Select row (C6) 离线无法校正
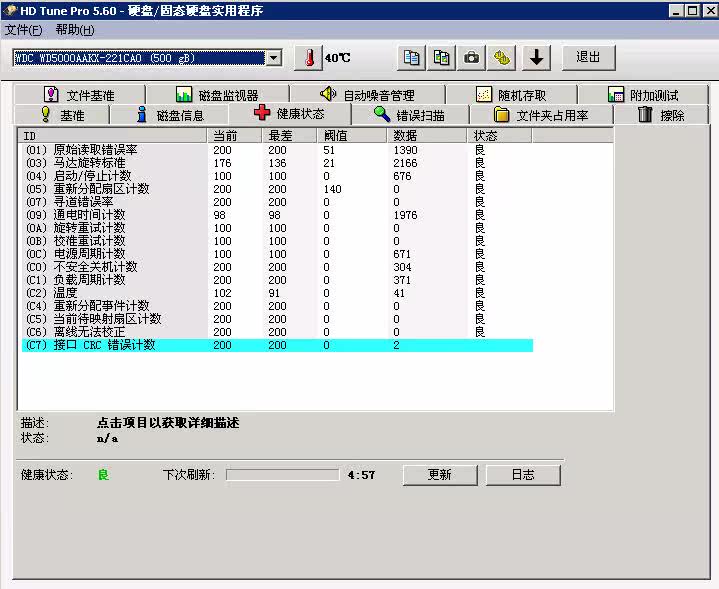 click(x=277, y=332)
